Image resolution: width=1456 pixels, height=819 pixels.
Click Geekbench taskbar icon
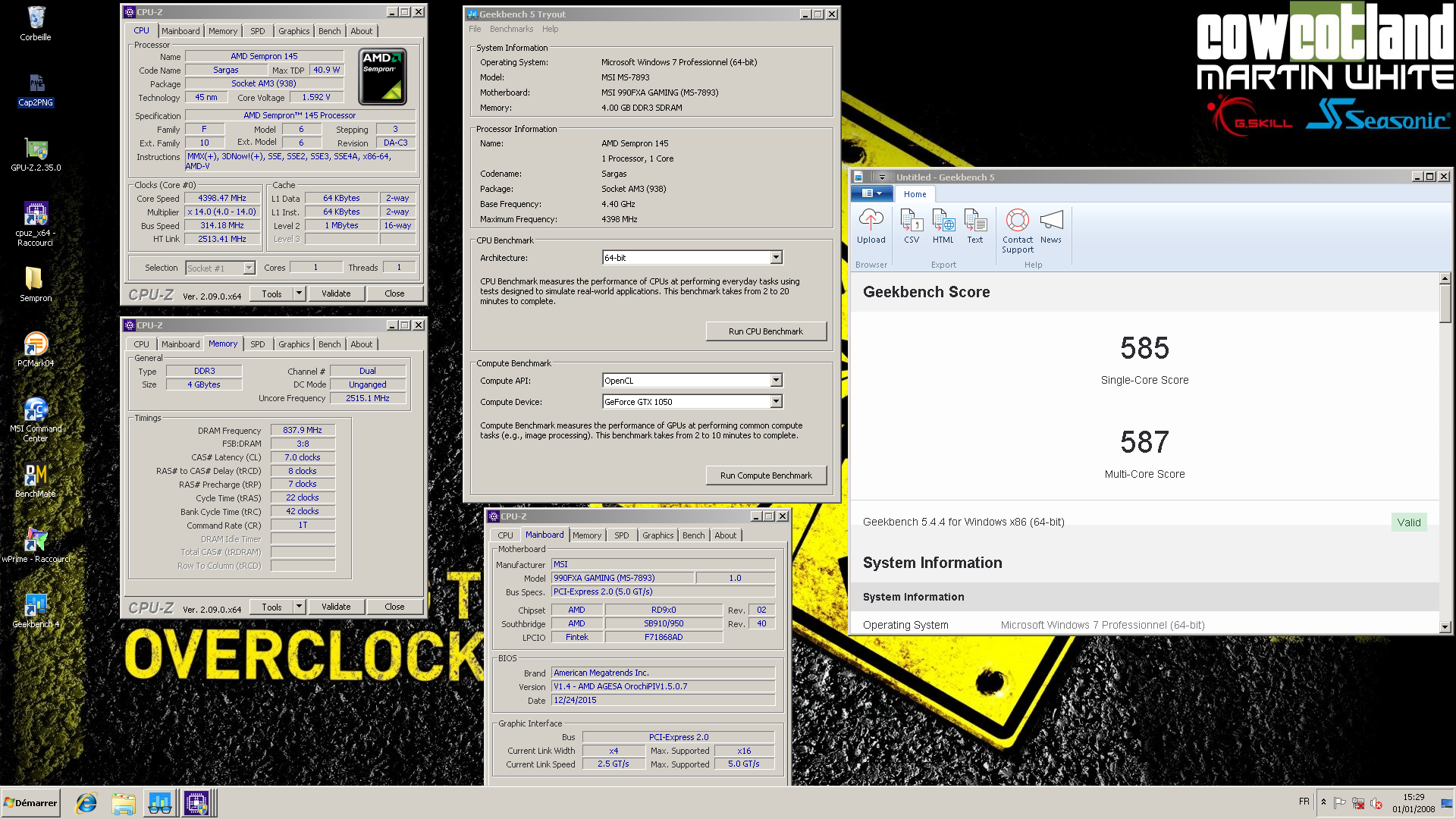tap(160, 803)
